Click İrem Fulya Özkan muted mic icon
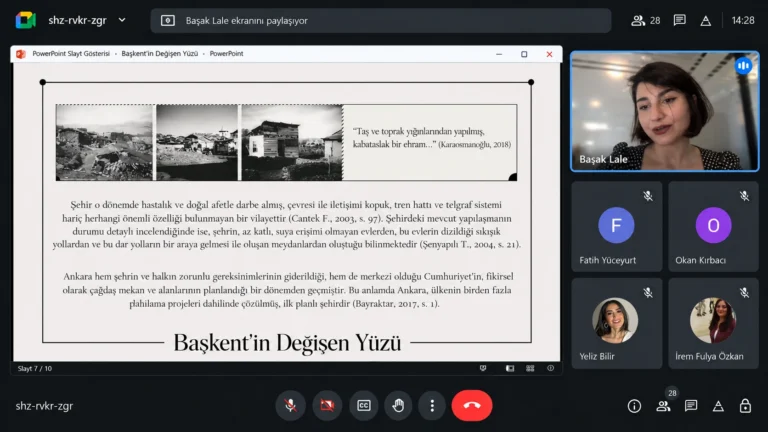This screenshot has width=768, height=432. [x=744, y=292]
